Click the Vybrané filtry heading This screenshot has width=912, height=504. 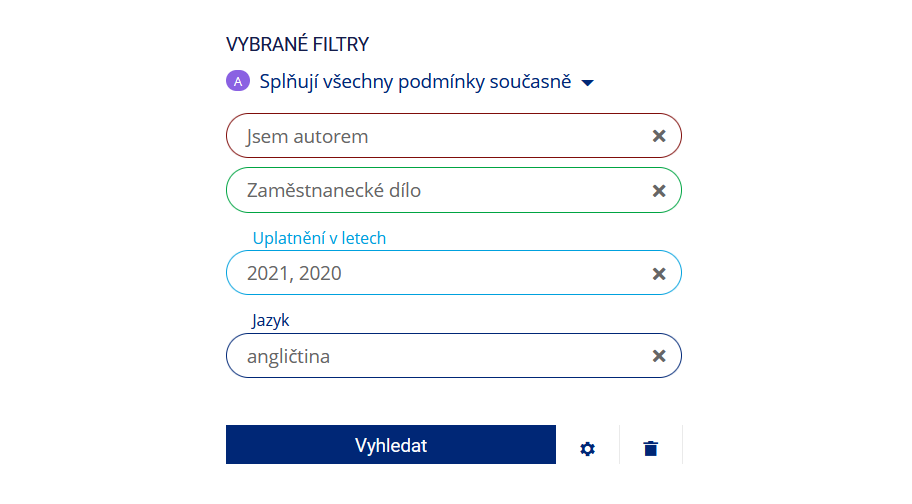coord(297,44)
